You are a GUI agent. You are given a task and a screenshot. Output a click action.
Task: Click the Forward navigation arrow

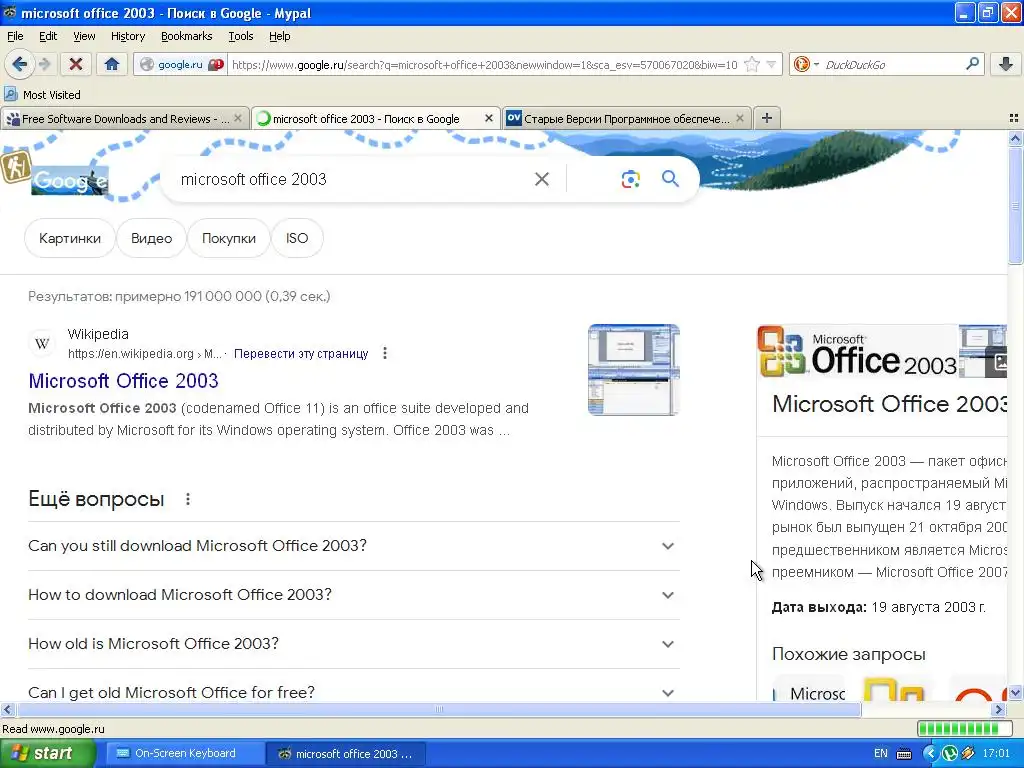[44, 64]
